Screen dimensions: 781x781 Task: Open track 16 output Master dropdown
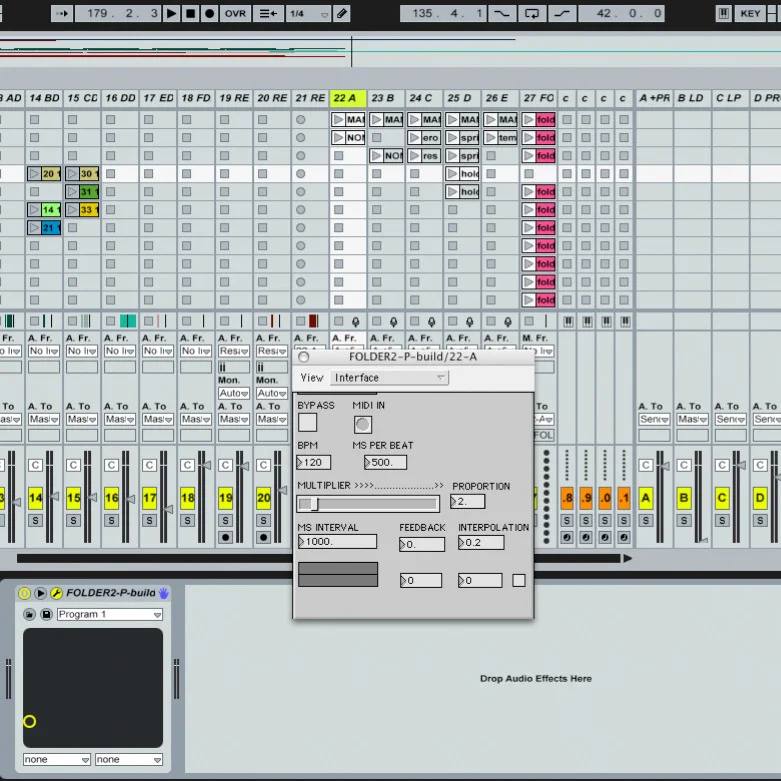[x=120, y=419]
